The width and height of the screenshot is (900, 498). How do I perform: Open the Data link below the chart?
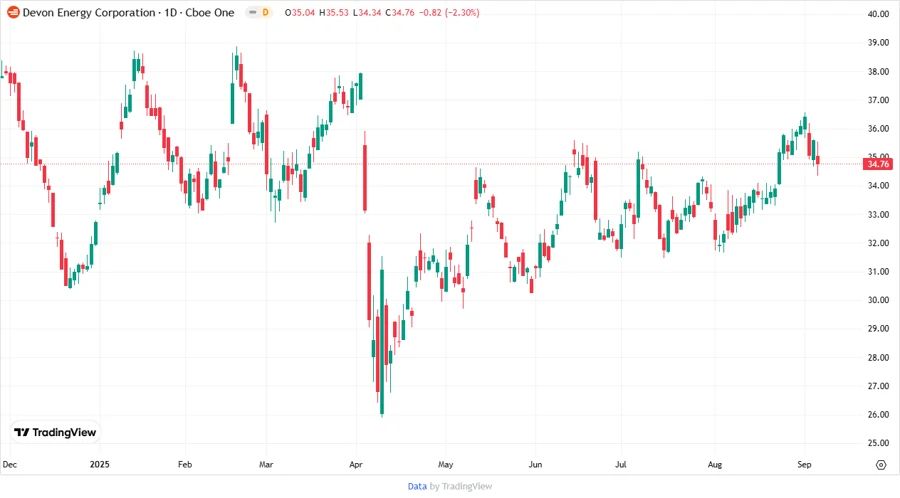[x=417, y=486]
